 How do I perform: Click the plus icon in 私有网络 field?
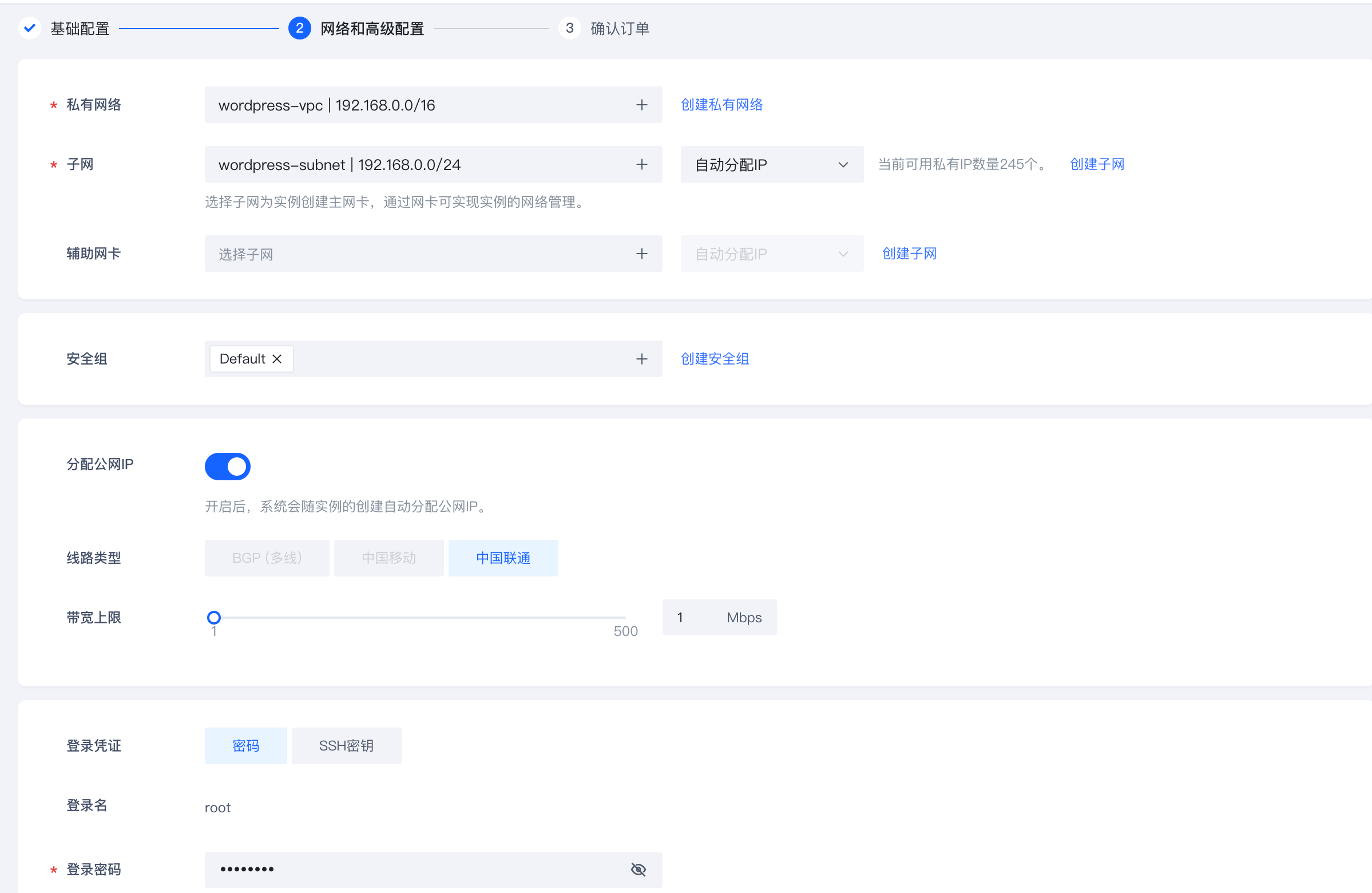tap(641, 105)
